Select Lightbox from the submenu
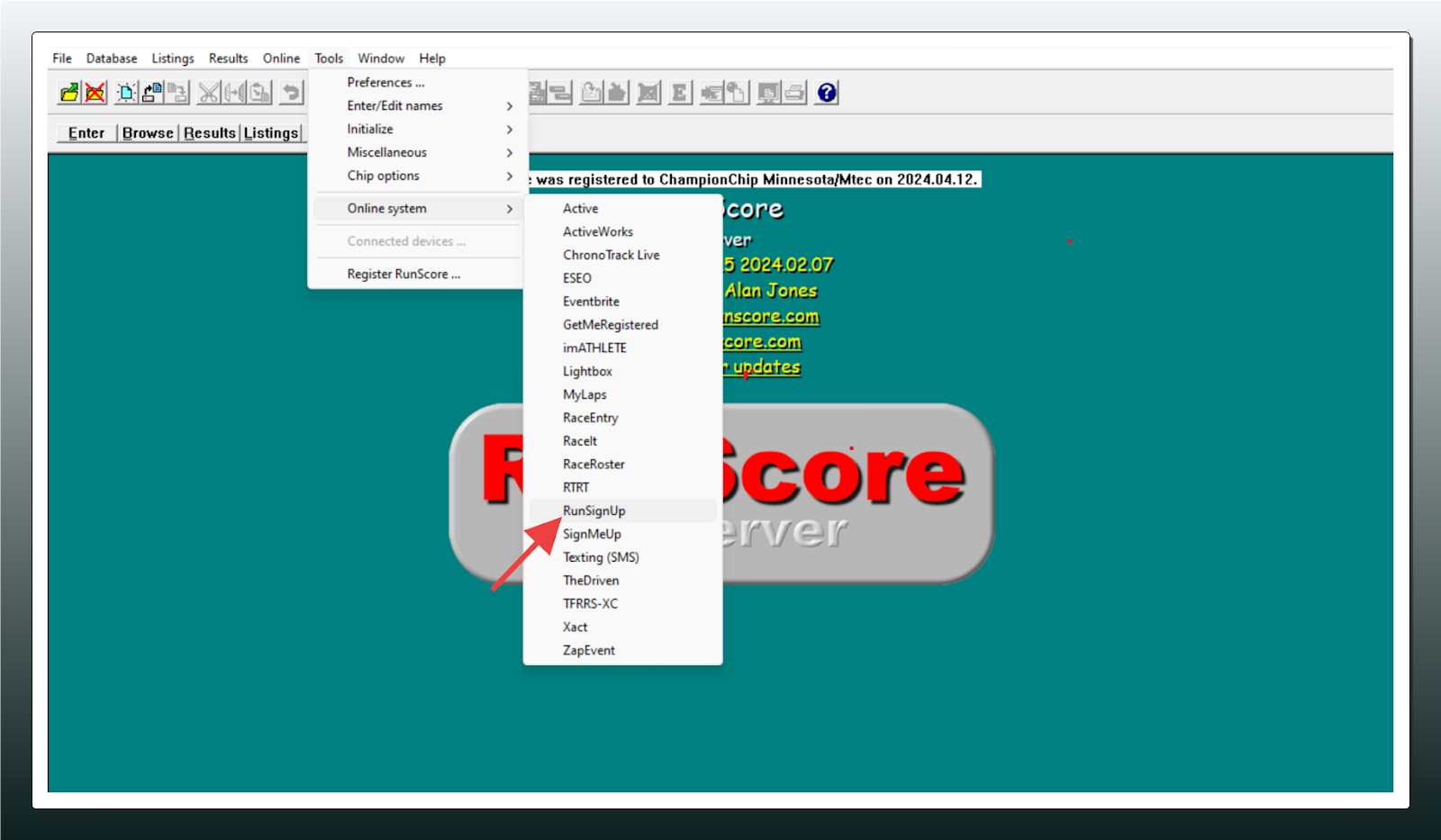The width and height of the screenshot is (1441, 840). pyautogui.click(x=622, y=372)
